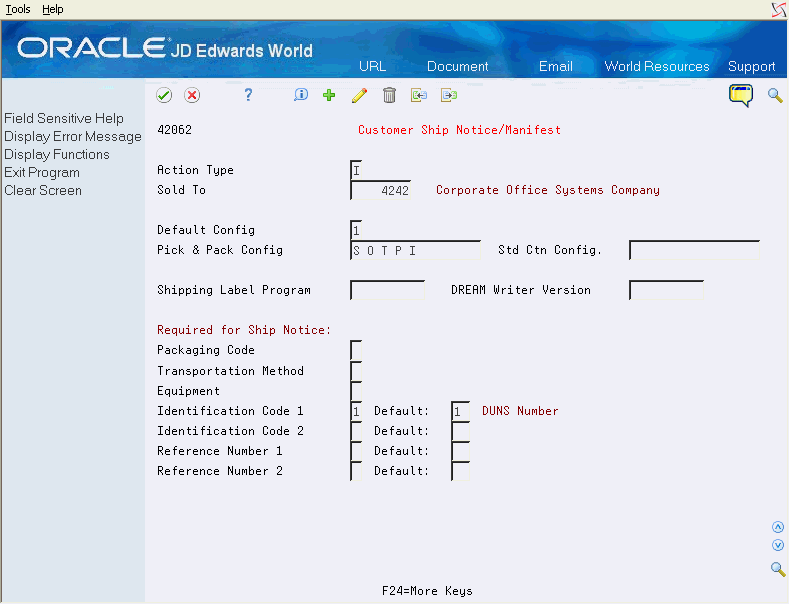Click the pencil Change icon
This screenshot has width=789, height=604.
click(359, 95)
